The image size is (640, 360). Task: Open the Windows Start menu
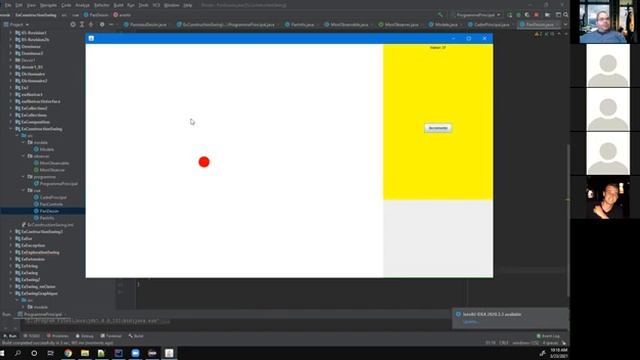pyautogui.click(x=2, y=353)
